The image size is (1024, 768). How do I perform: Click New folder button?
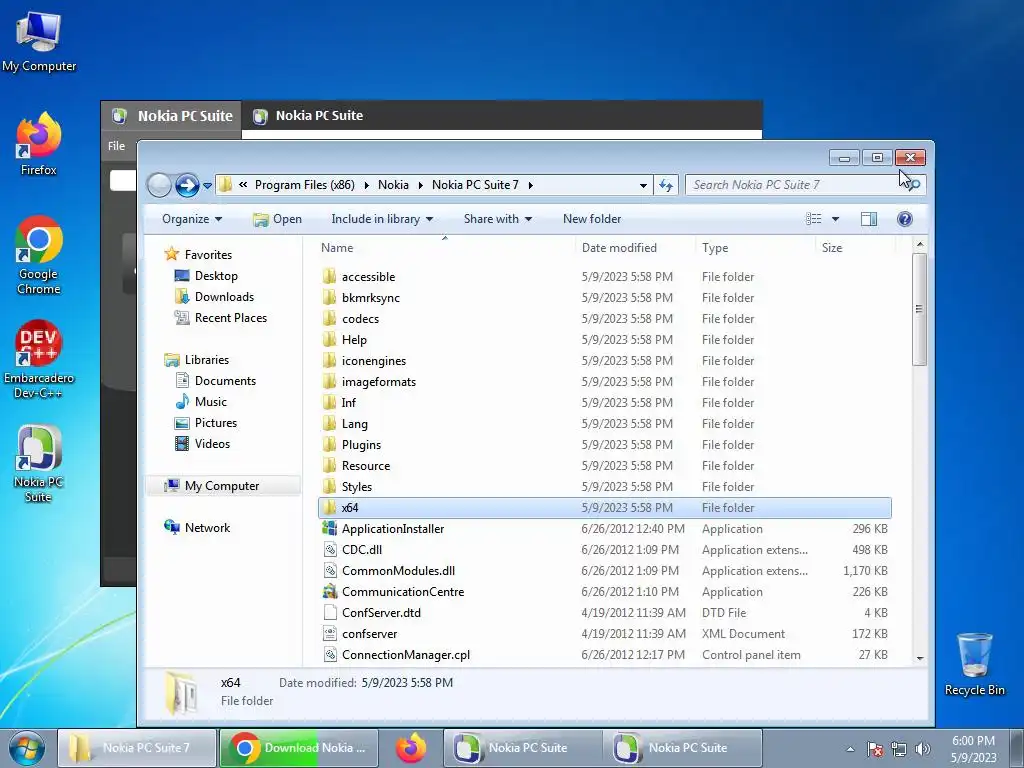click(x=592, y=219)
